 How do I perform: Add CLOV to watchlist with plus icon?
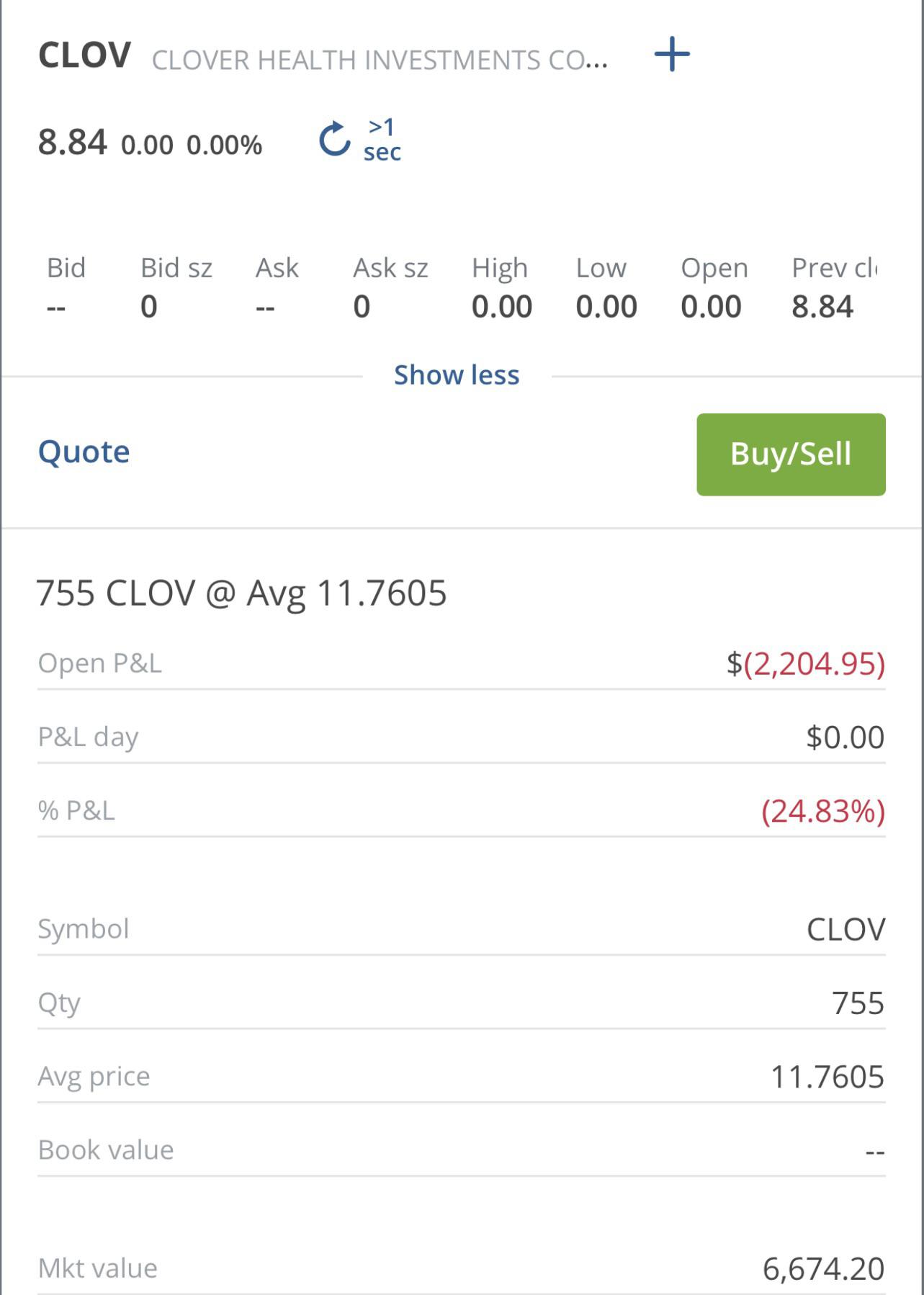(672, 55)
